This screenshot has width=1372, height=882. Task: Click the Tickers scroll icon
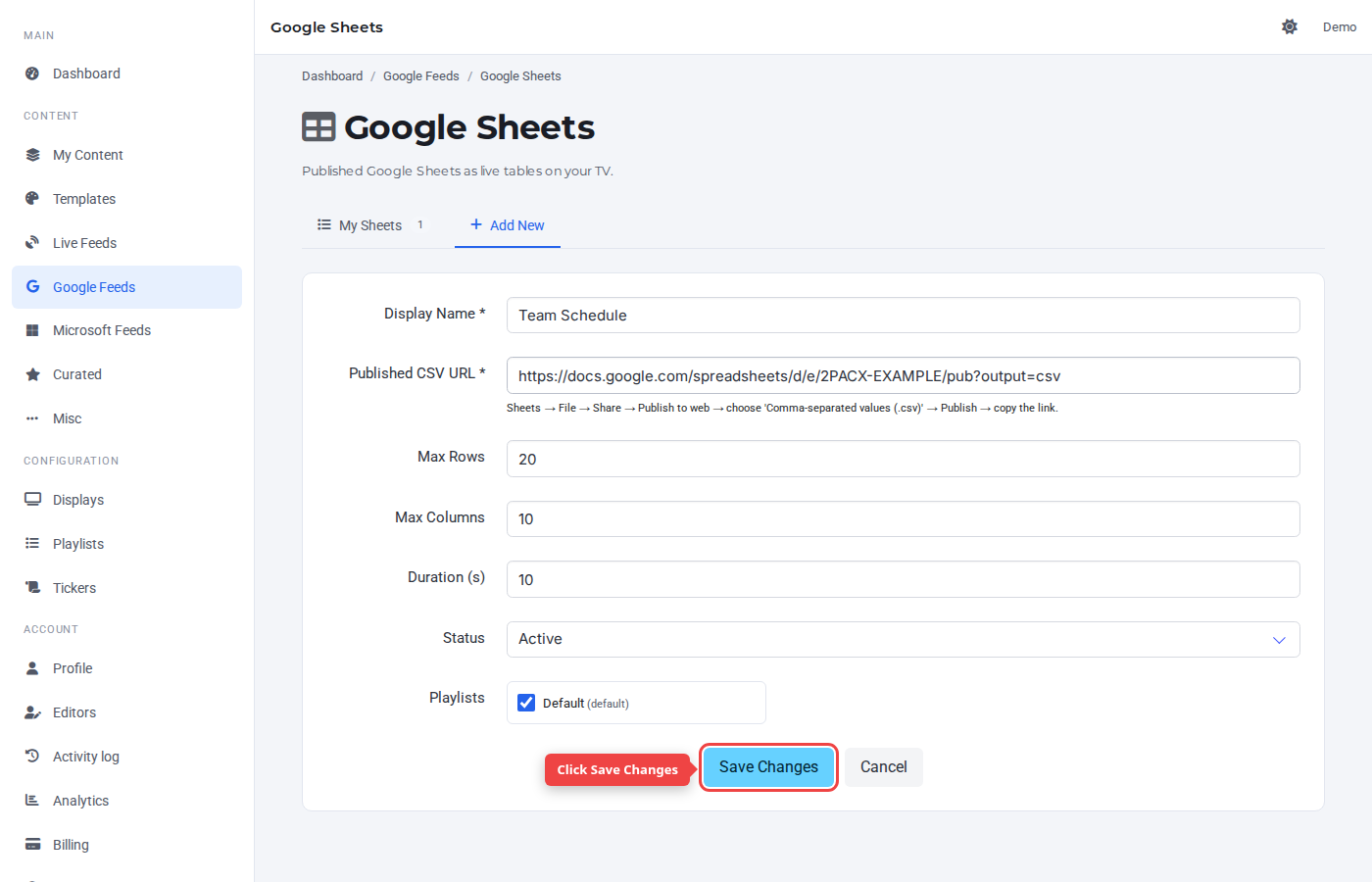[32, 588]
